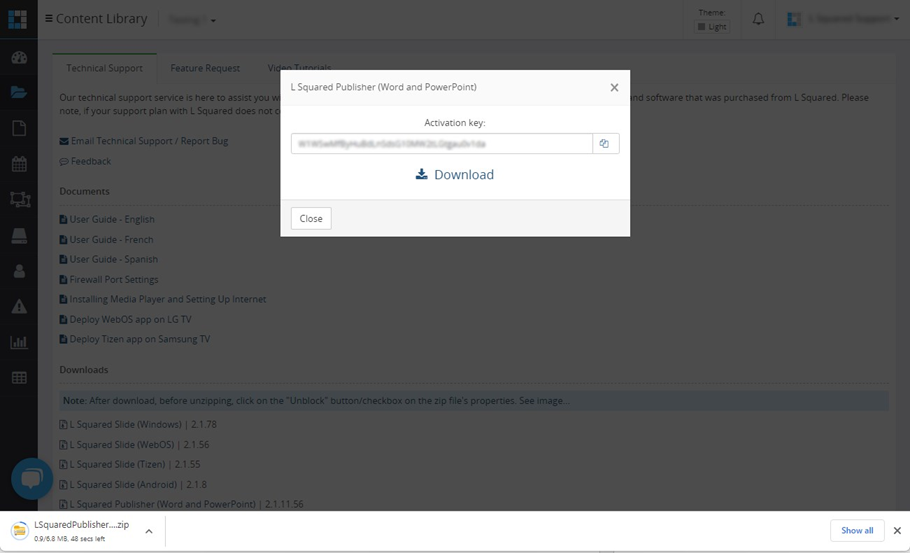
Task: Click the Download link in the dialog
Action: 454,175
